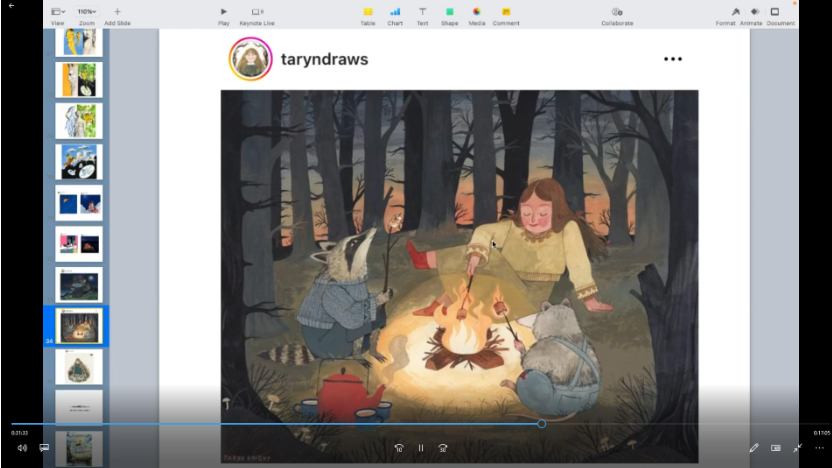Pause the video playback
Viewport: 832px width, 468px height.
[x=421, y=448]
